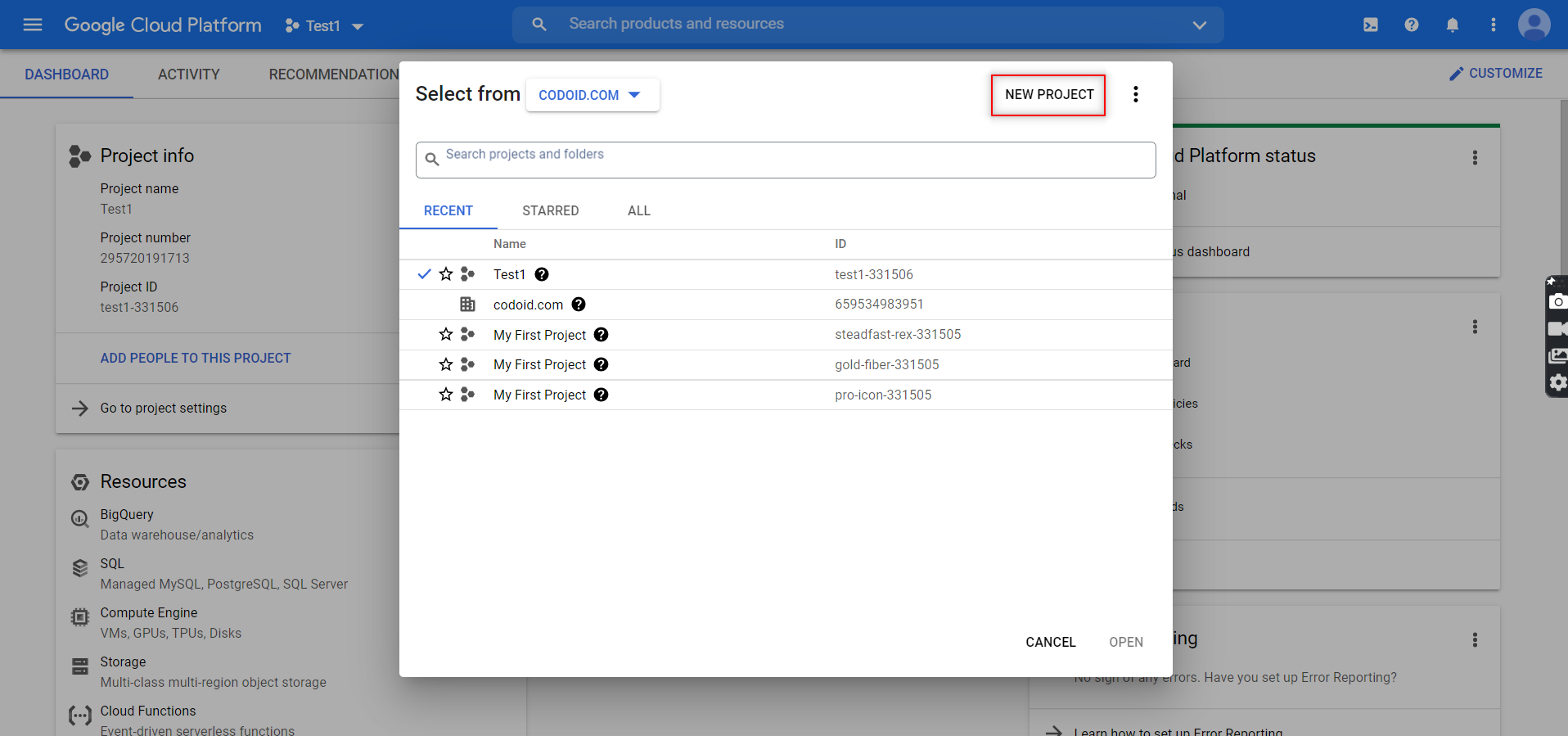
Task: Click help icon for pro-icon-331505 project
Action: (x=601, y=395)
